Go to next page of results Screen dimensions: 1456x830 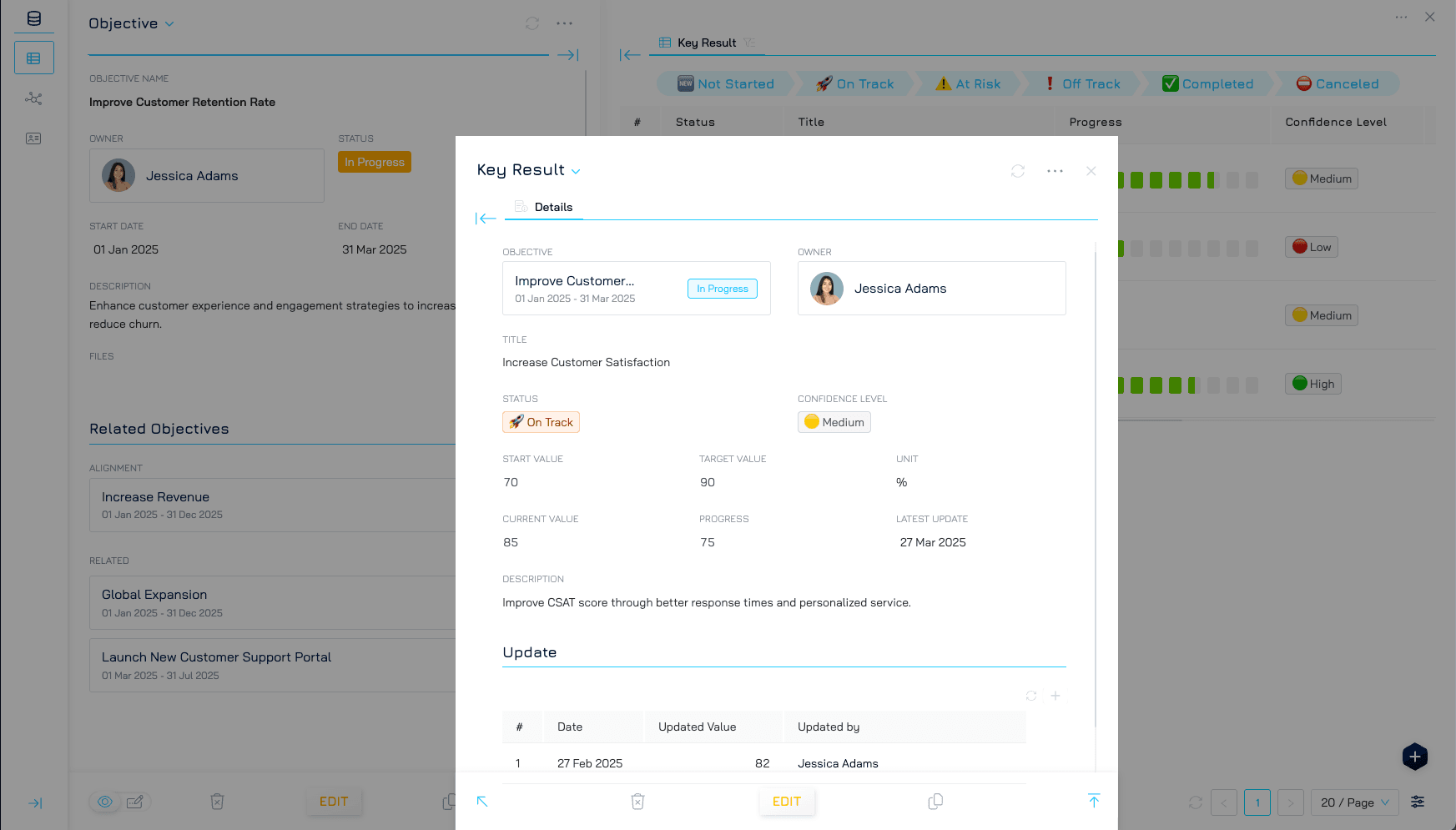(x=1290, y=802)
